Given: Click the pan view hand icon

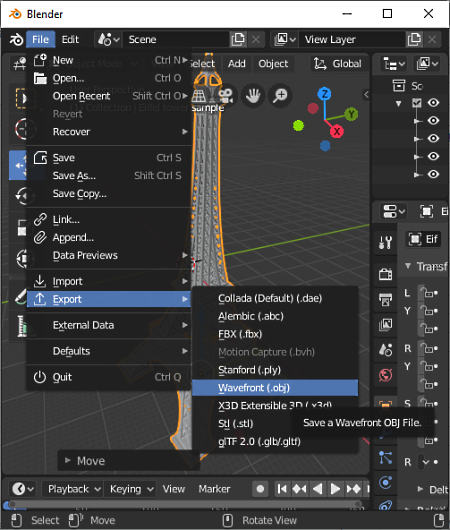Looking at the screenshot, I should coord(253,95).
